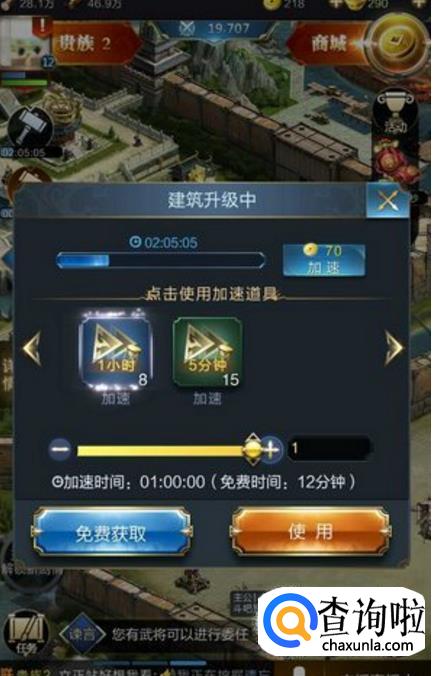This screenshot has width=437, height=676.
Task: Tap the 谏言 diamond icon
Action: click(82, 634)
